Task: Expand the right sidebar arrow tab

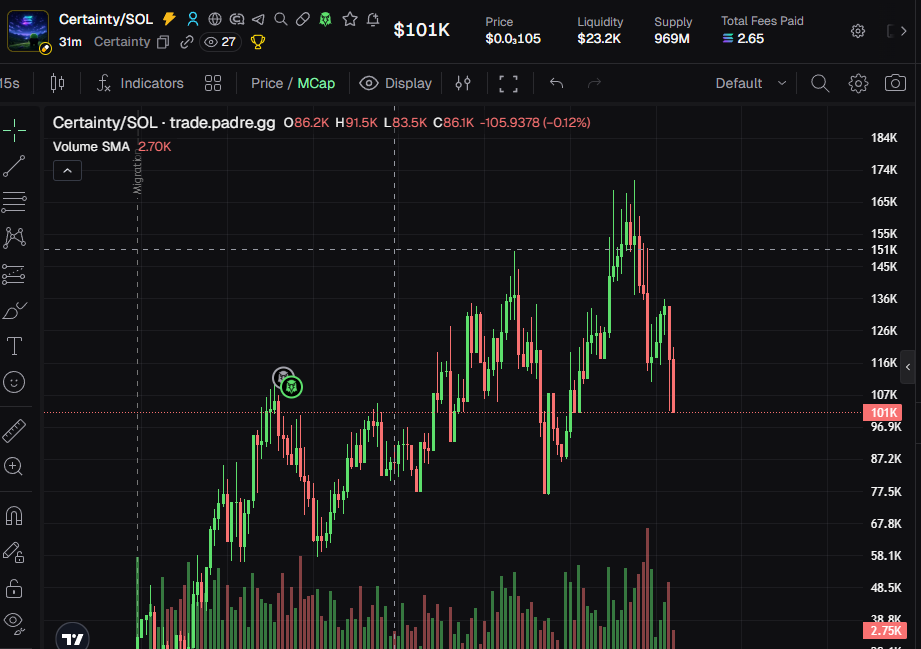Action: coord(908,367)
